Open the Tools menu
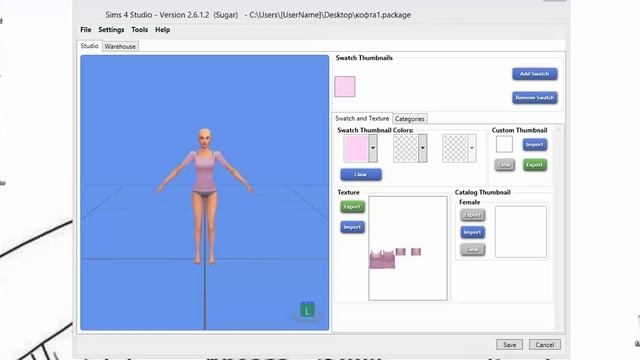The height and width of the screenshot is (360, 640). 139,30
